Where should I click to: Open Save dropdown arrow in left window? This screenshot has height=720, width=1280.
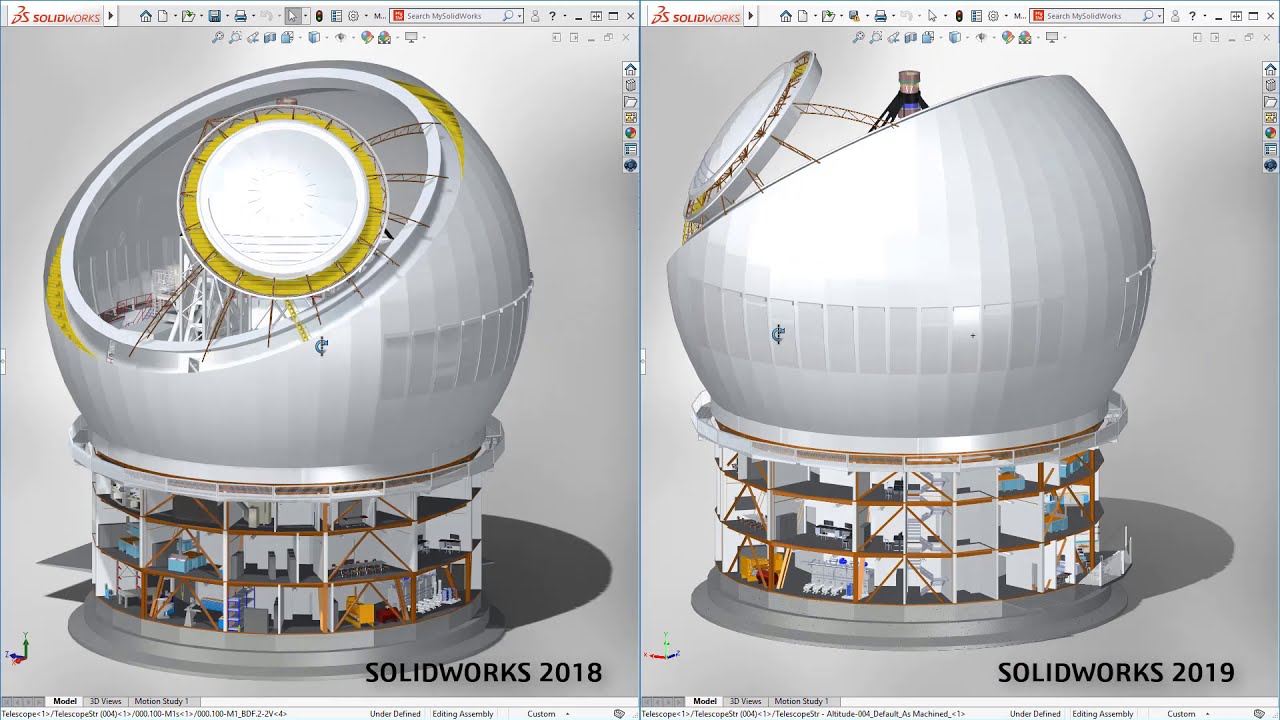pyautogui.click(x=227, y=16)
